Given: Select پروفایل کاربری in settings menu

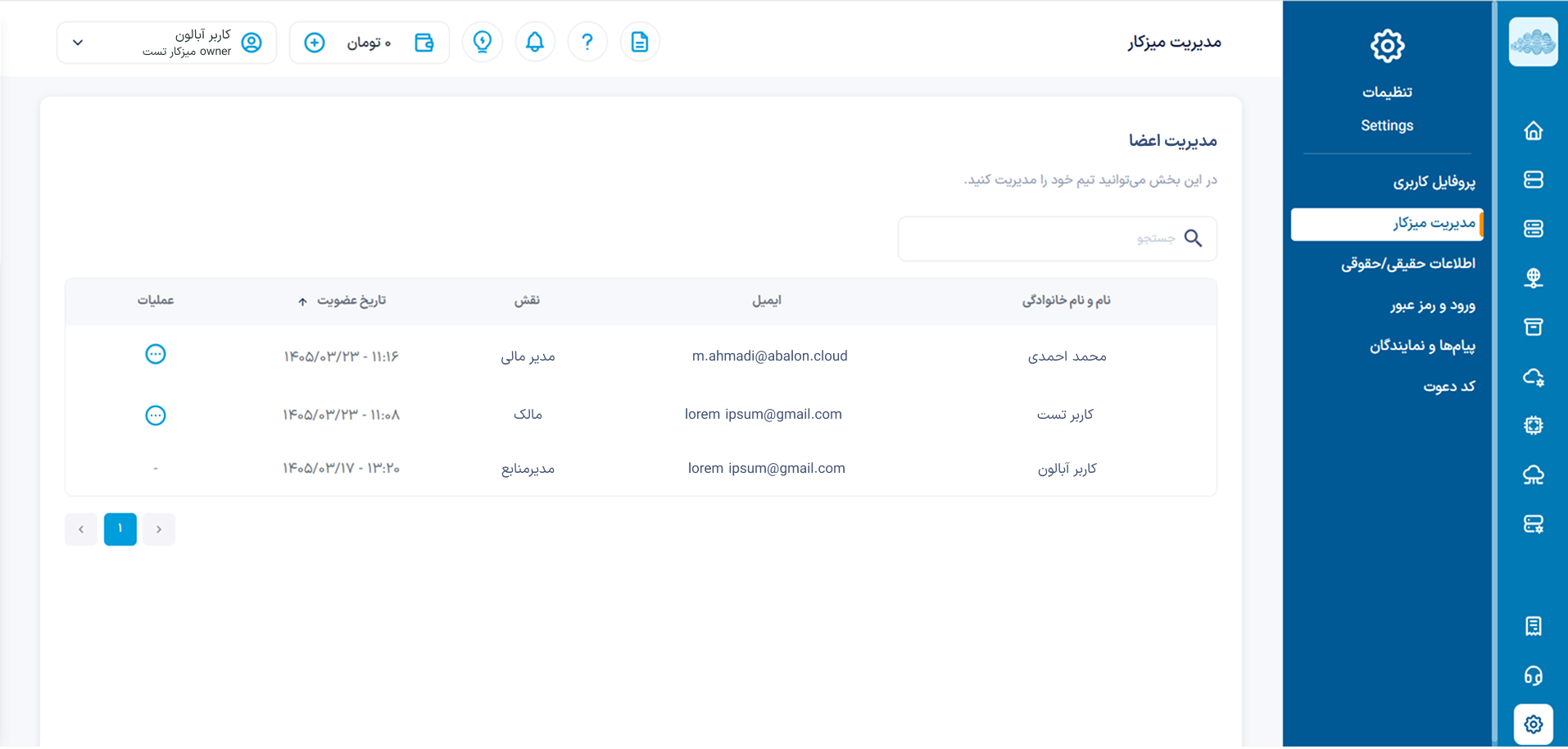Looking at the screenshot, I should pos(1434,182).
